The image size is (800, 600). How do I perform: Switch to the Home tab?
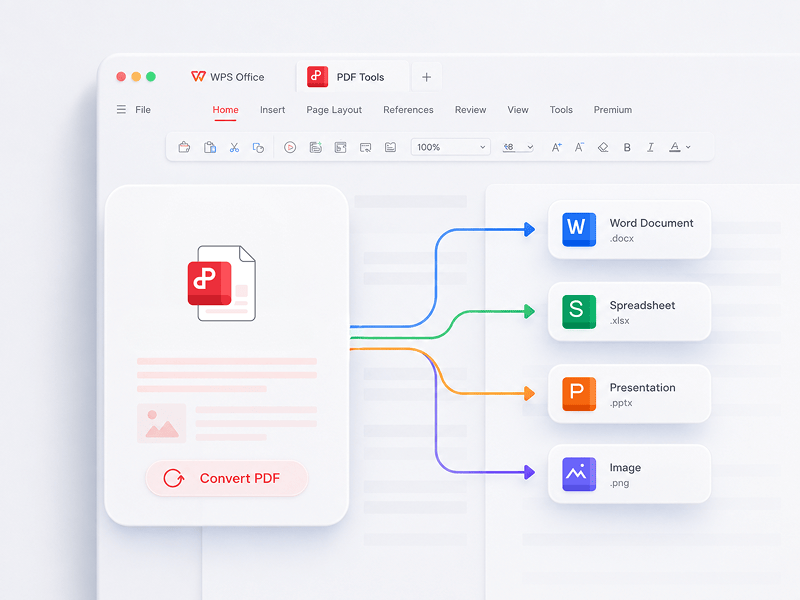coord(226,110)
